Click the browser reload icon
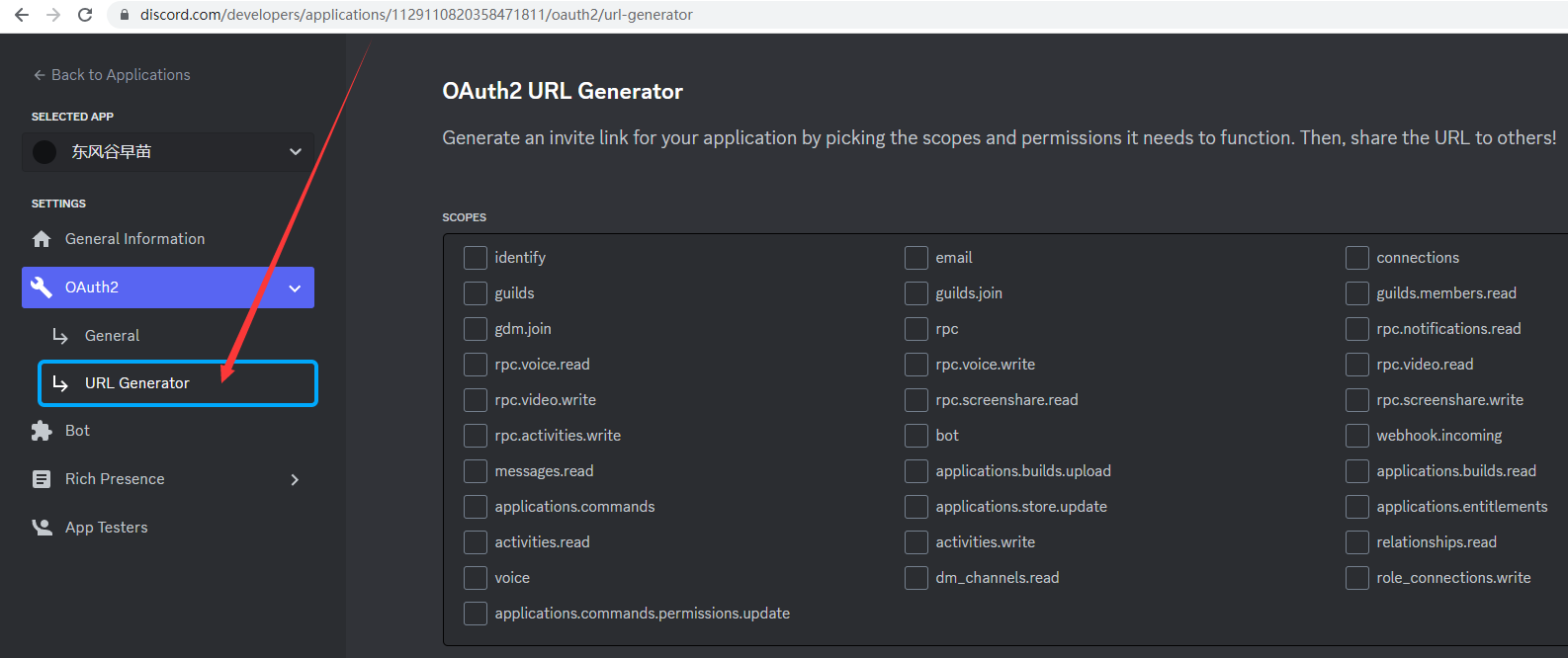Screen dimensions: 1568x658 tap(85, 15)
